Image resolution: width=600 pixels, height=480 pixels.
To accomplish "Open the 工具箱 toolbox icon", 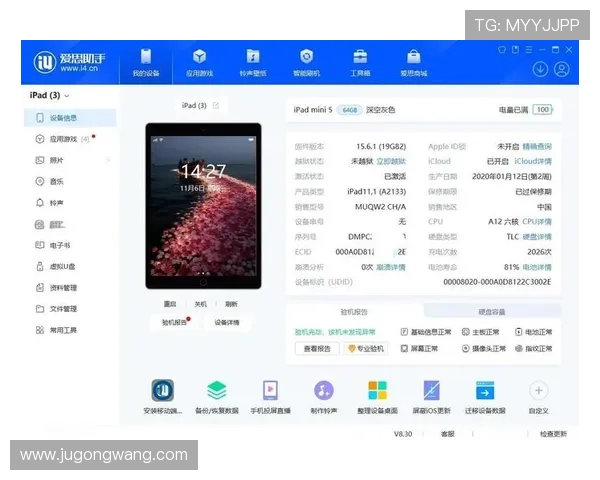I will (360, 57).
